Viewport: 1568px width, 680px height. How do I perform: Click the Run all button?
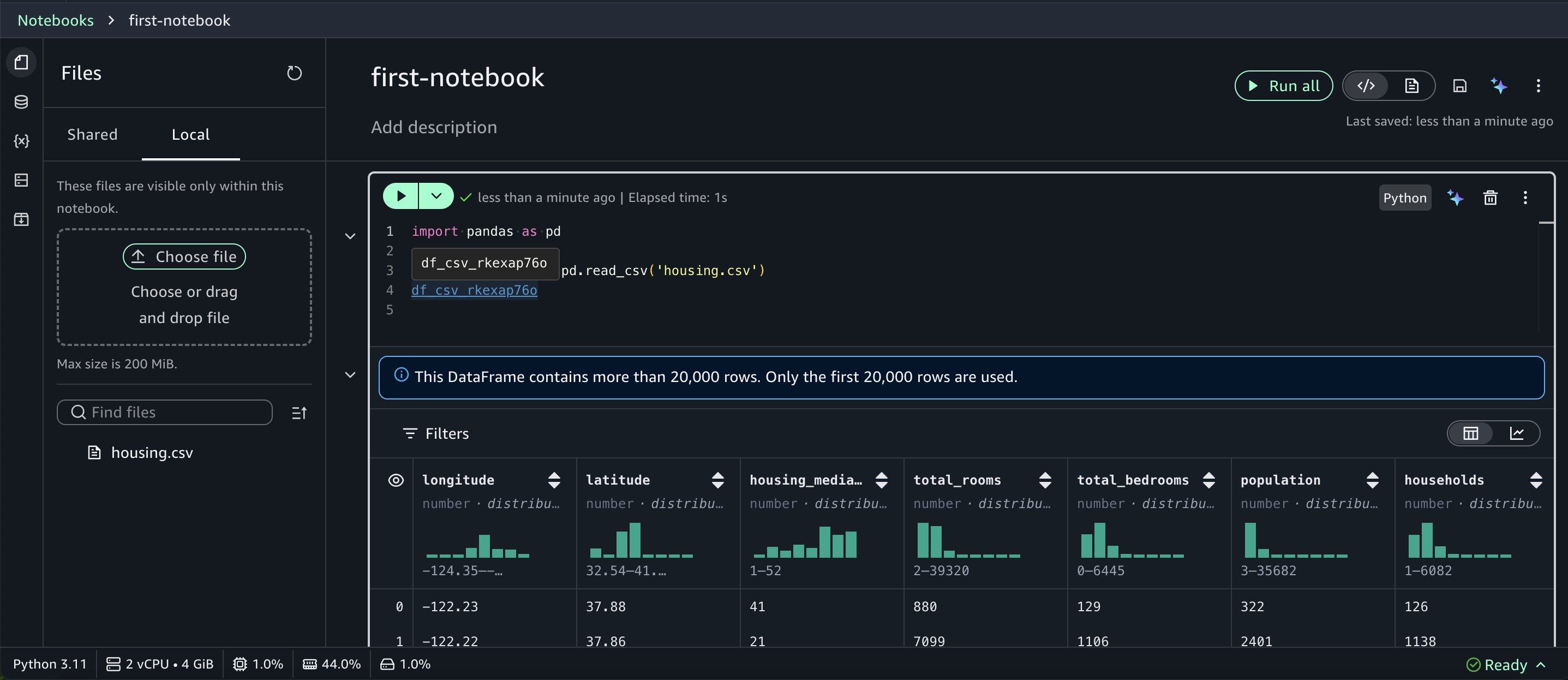point(1283,86)
